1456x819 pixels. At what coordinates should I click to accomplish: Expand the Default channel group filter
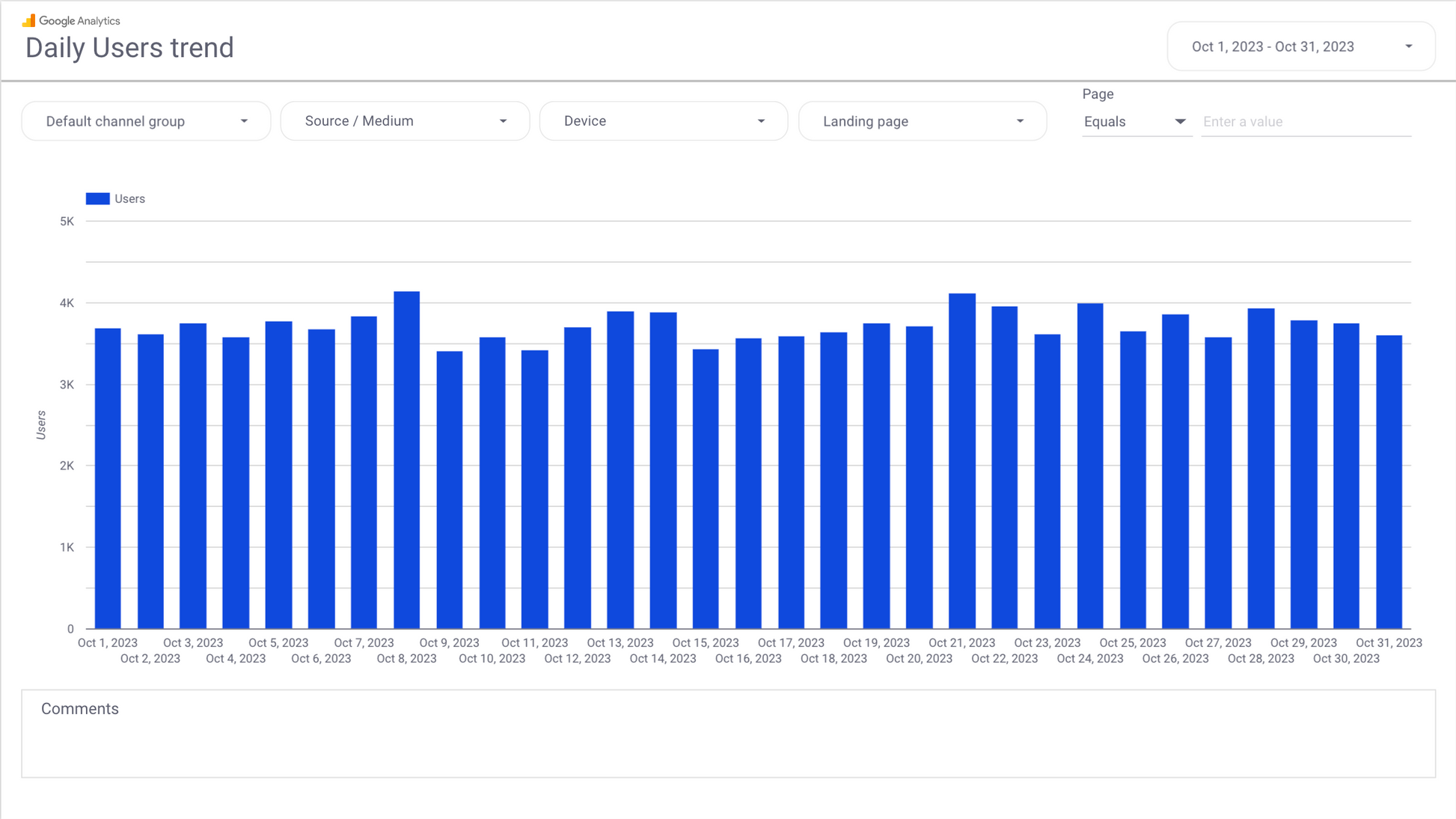pyautogui.click(x=146, y=121)
